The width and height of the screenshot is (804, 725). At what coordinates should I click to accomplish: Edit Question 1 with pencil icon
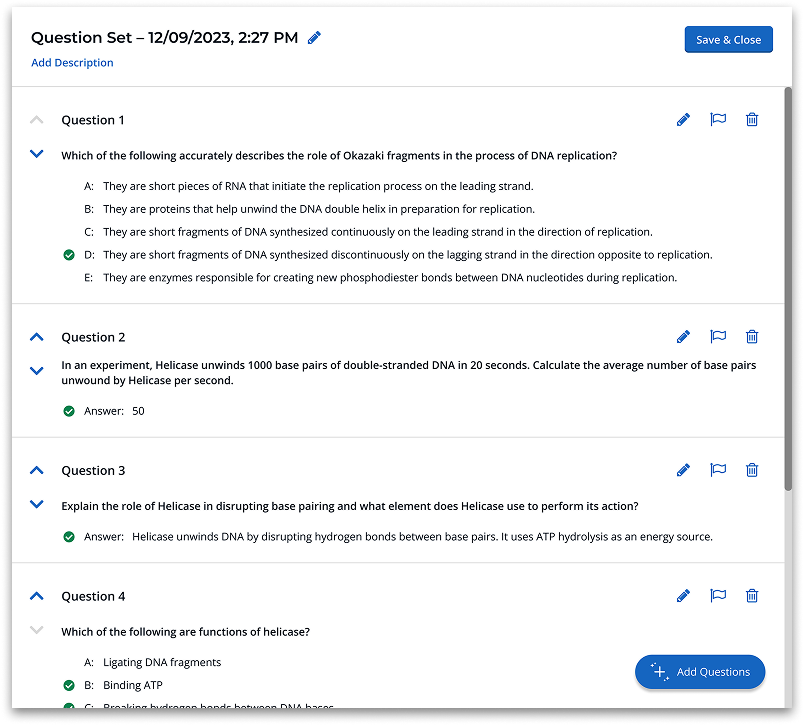pos(683,120)
